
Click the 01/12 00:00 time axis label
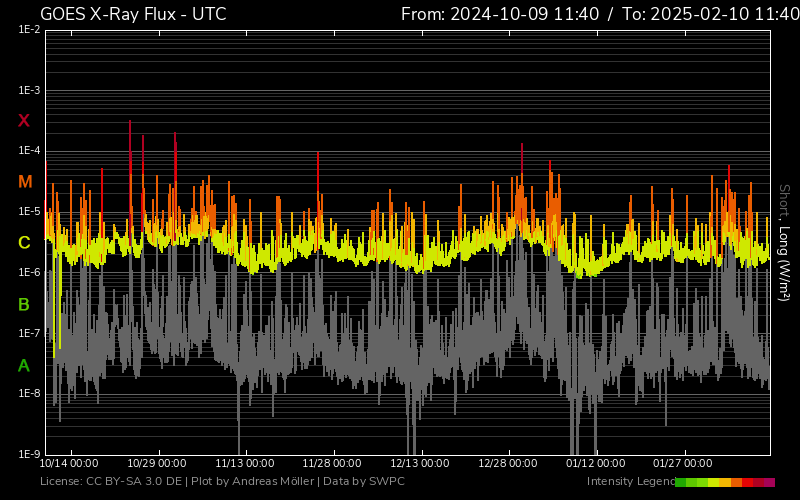click(595, 464)
